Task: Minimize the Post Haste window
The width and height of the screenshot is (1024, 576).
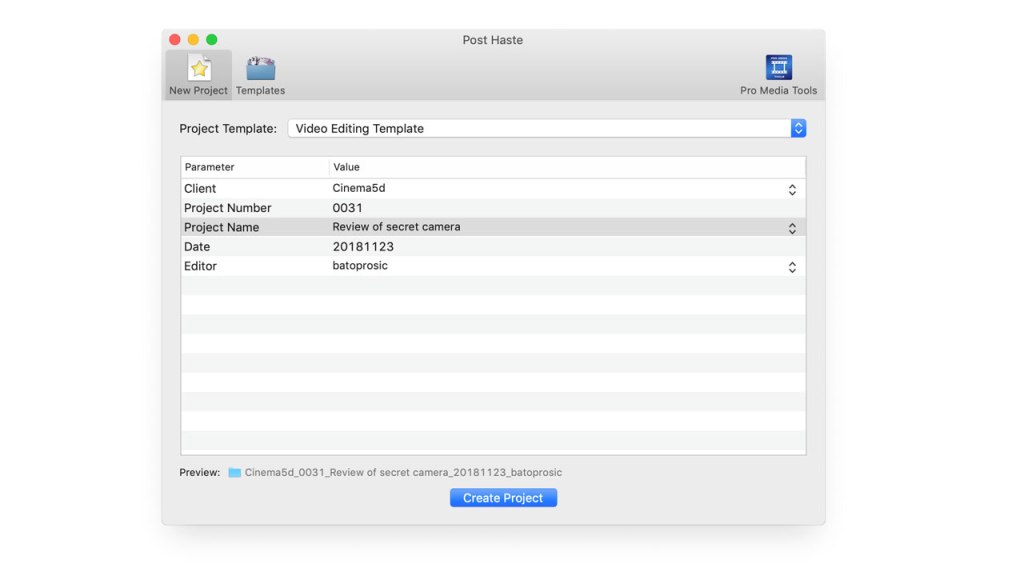Action: (x=193, y=40)
